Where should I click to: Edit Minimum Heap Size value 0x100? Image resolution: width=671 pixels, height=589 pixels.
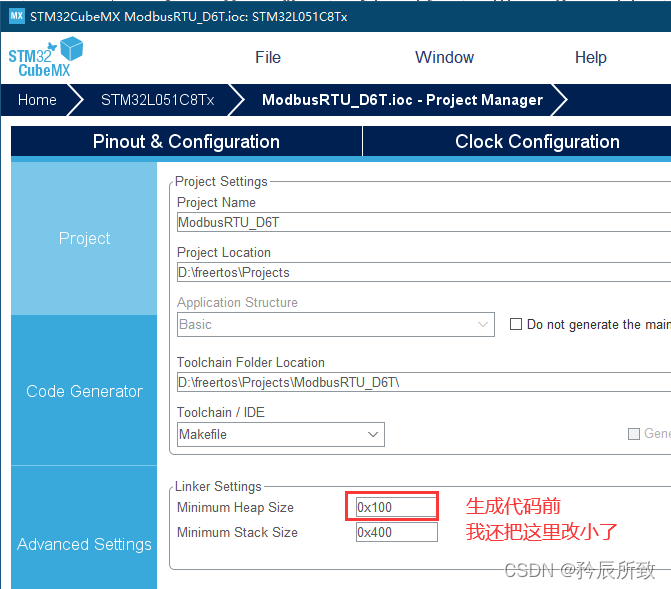point(396,507)
